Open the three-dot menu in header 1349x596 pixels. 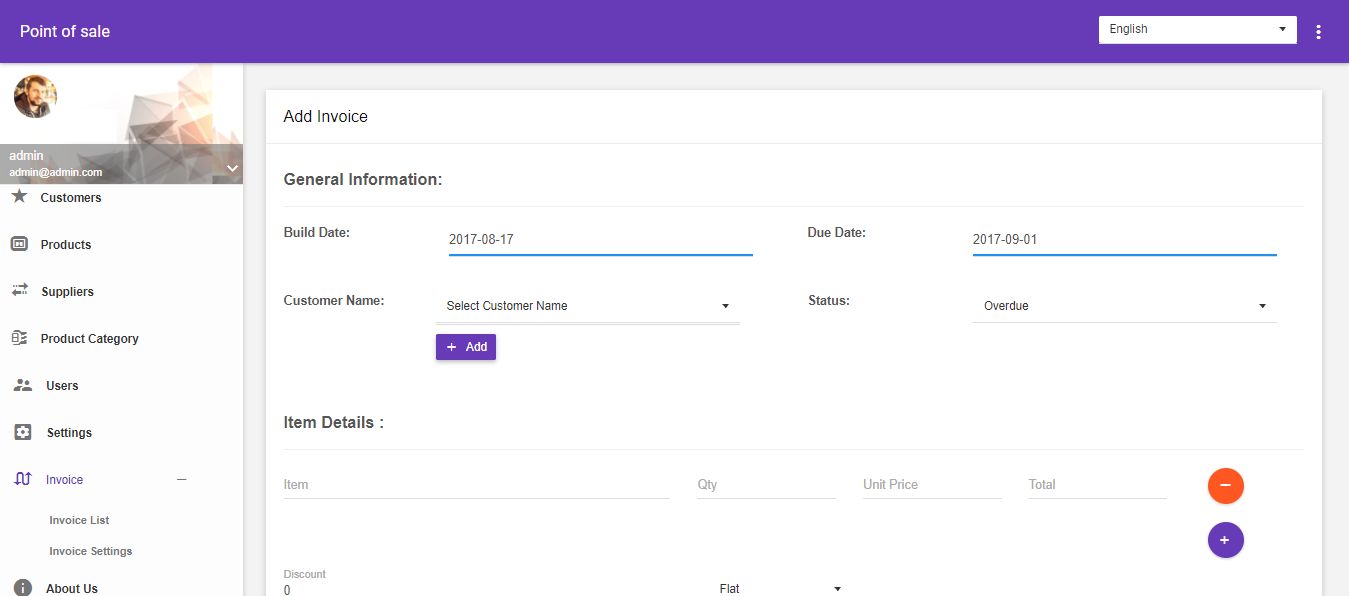pos(1318,32)
